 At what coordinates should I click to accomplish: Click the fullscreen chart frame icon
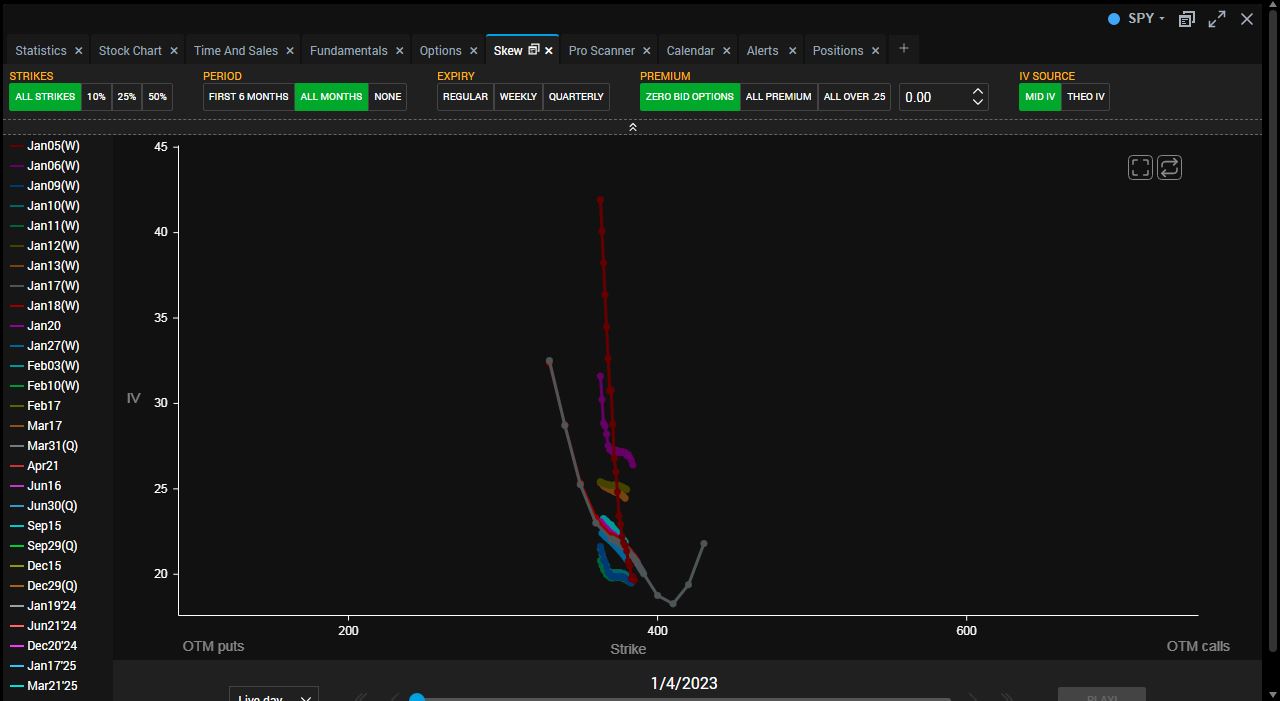pyautogui.click(x=1140, y=168)
